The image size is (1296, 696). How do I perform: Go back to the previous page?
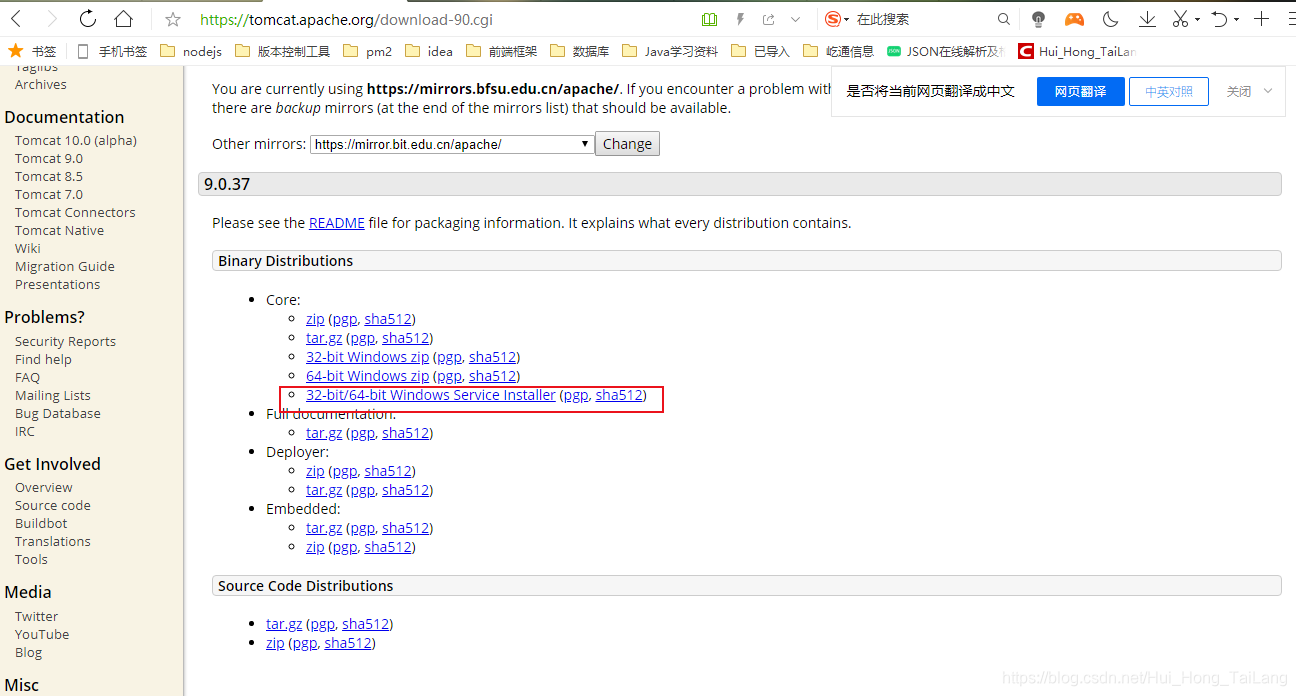point(17,19)
